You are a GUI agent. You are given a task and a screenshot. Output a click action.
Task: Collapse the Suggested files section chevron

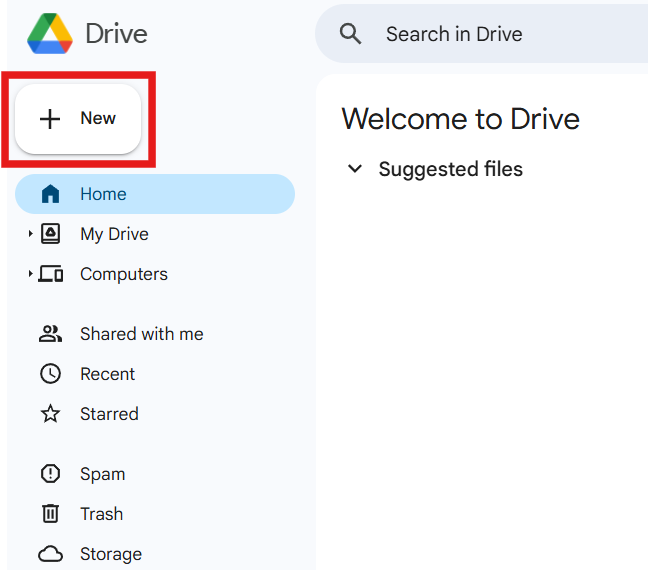point(354,169)
